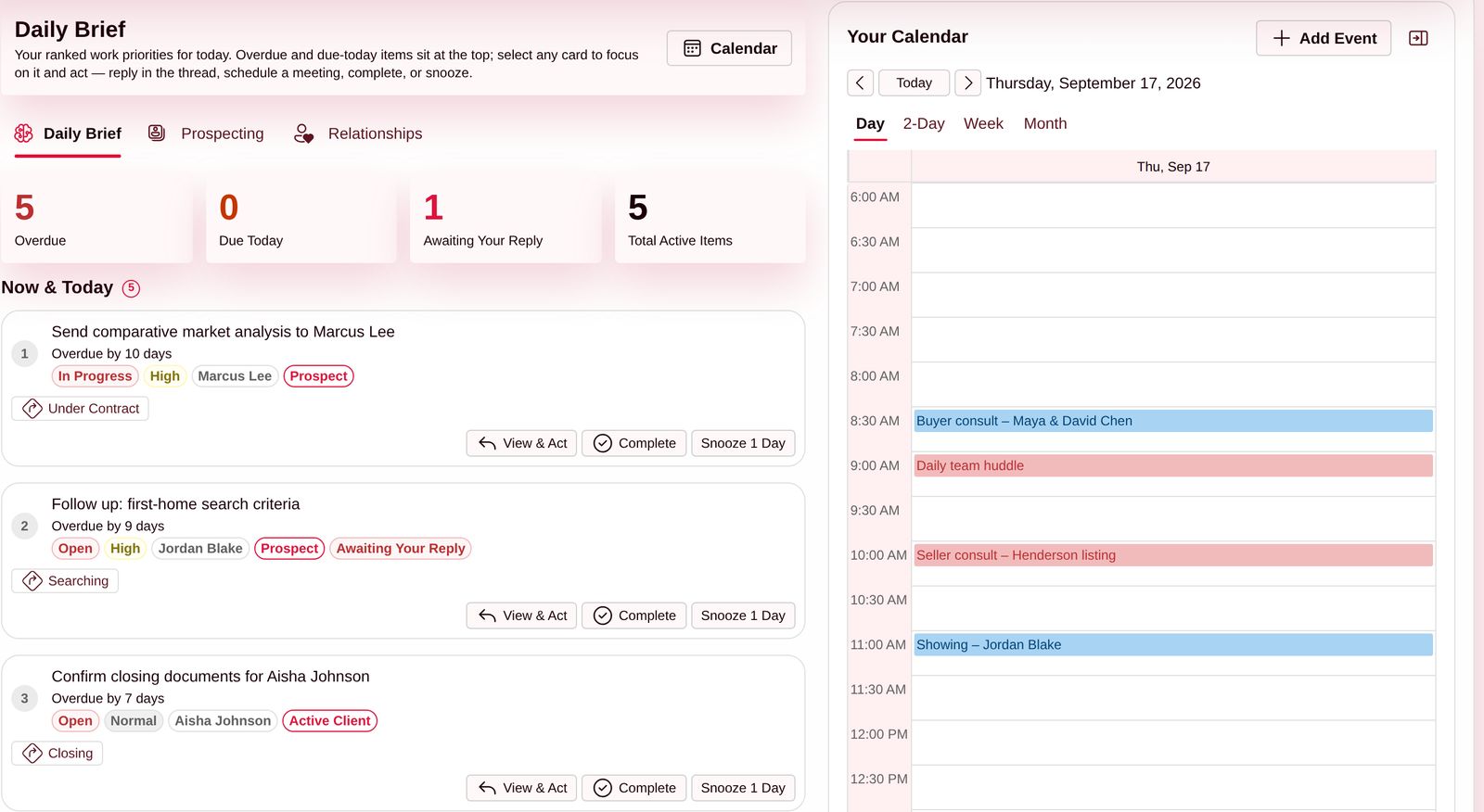This screenshot has height=812, width=1484.
Task: Open the Daily team huddle event
Action: pyautogui.click(x=1173, y=465)
